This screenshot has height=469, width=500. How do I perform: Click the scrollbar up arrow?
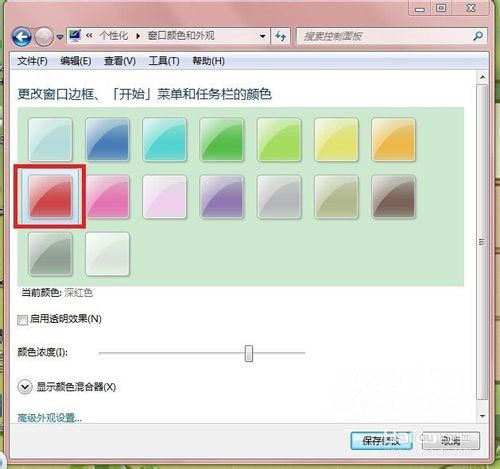click(x=482, y=77)
